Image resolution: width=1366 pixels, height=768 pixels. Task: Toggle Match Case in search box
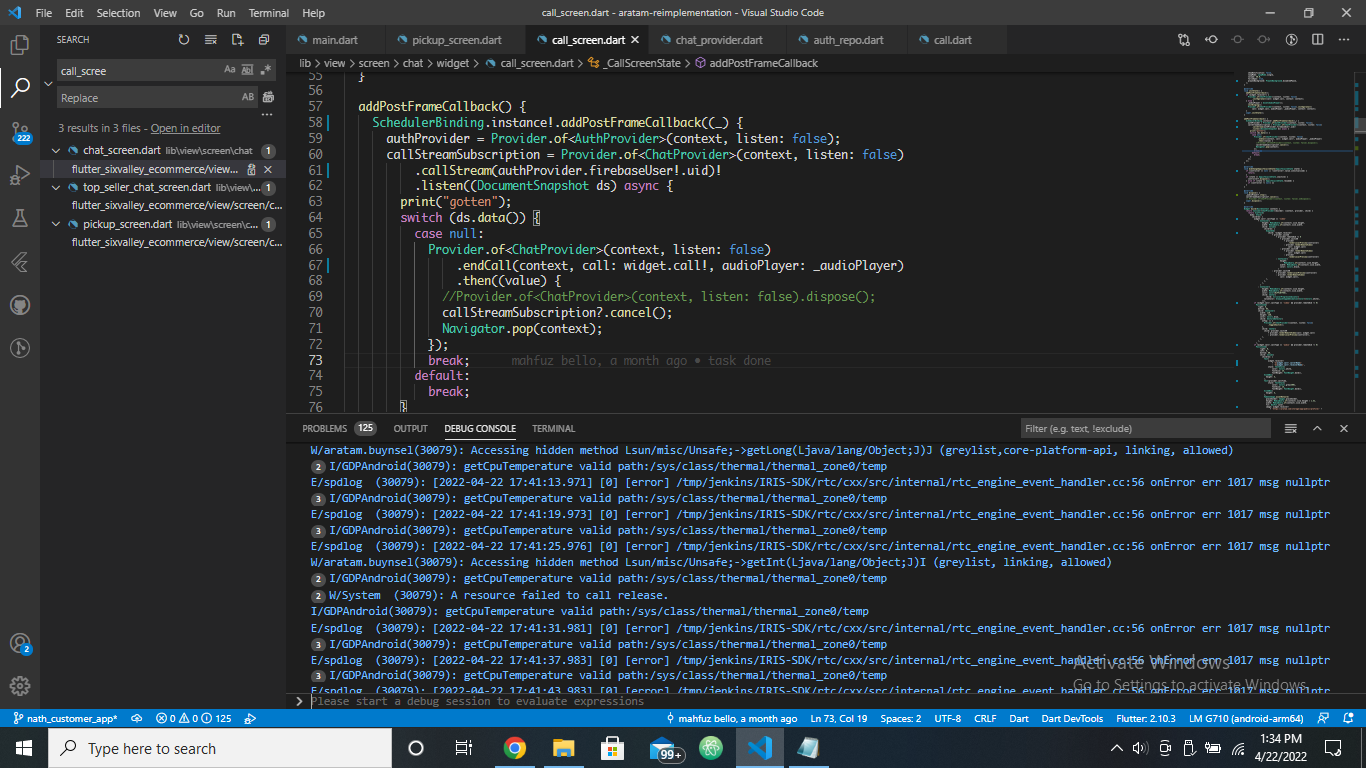[230, 70]
